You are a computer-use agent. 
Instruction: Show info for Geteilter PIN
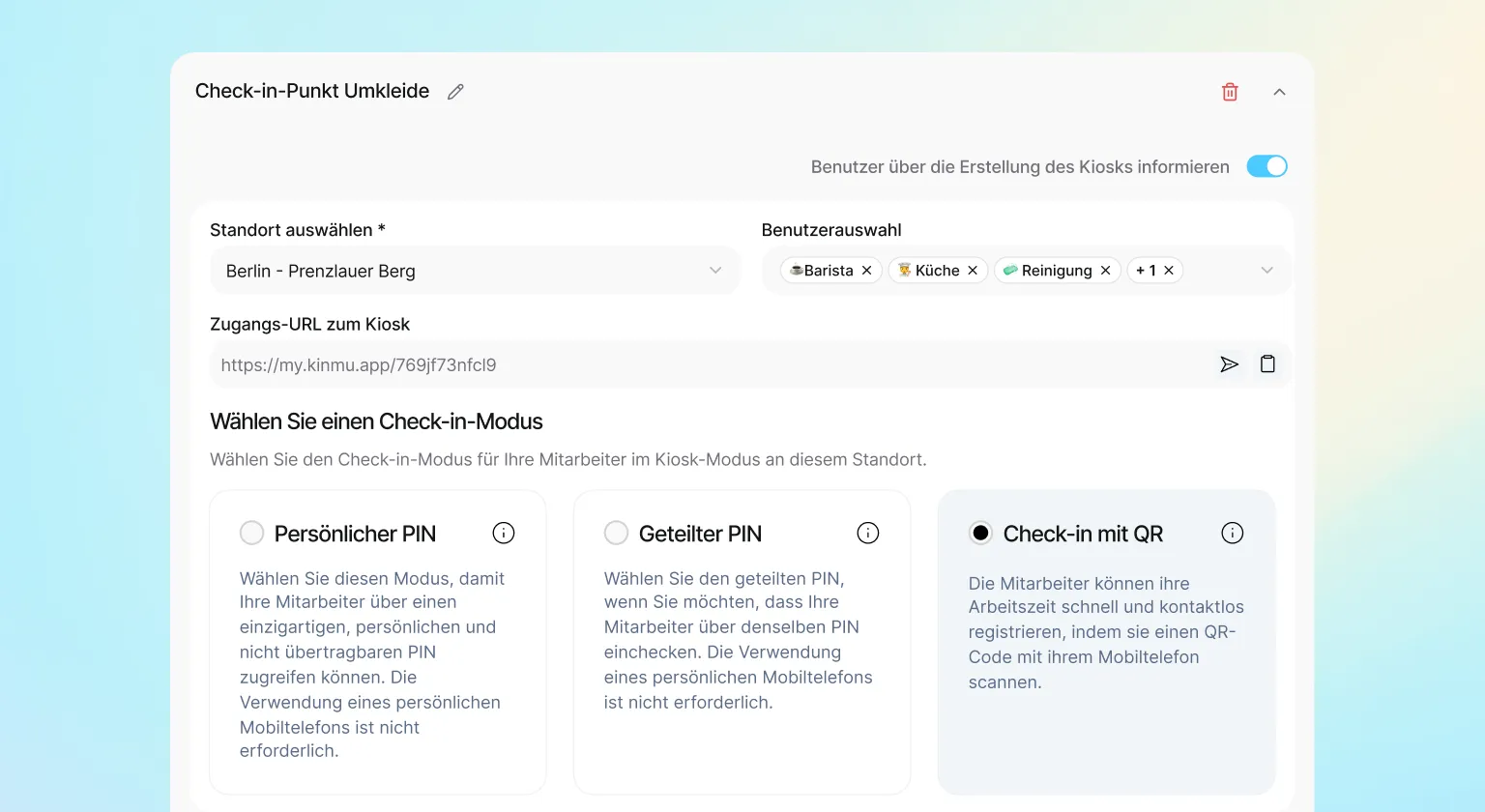868,533
